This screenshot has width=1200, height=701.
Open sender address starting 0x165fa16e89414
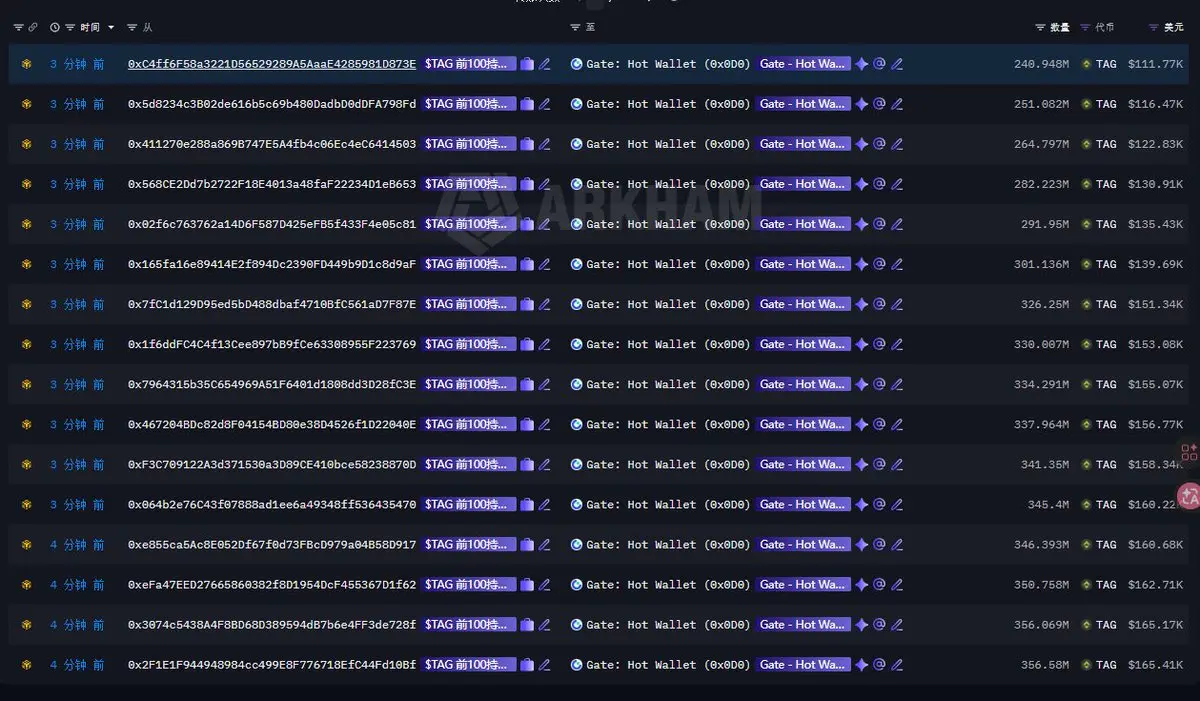point(272,264)
